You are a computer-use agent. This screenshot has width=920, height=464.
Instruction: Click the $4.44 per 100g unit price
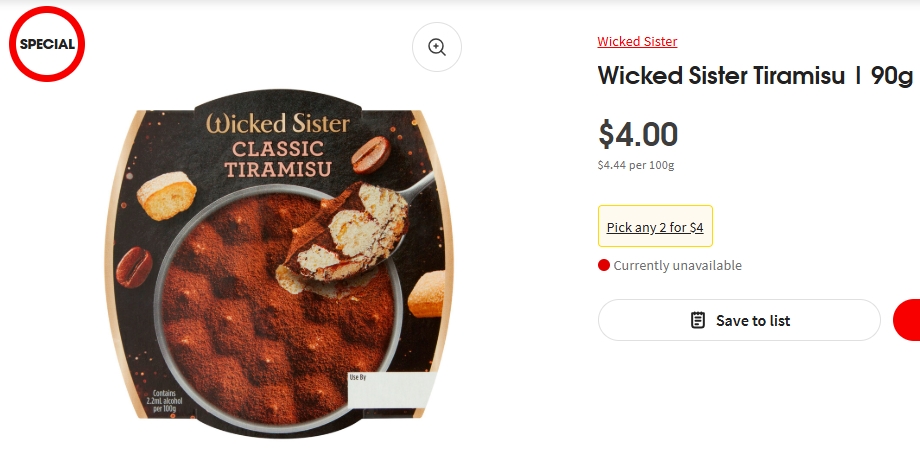pyautogui.click(x=636, y=165)
